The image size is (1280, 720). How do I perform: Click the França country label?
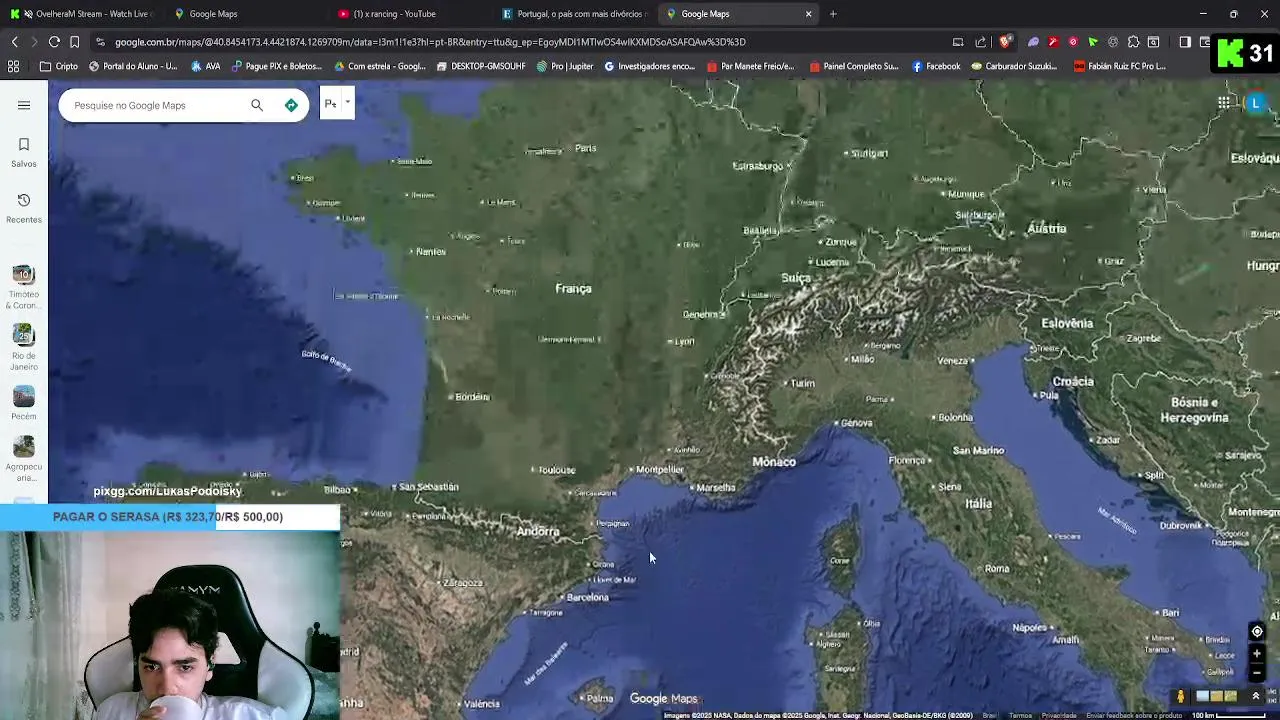pos(574,288)
